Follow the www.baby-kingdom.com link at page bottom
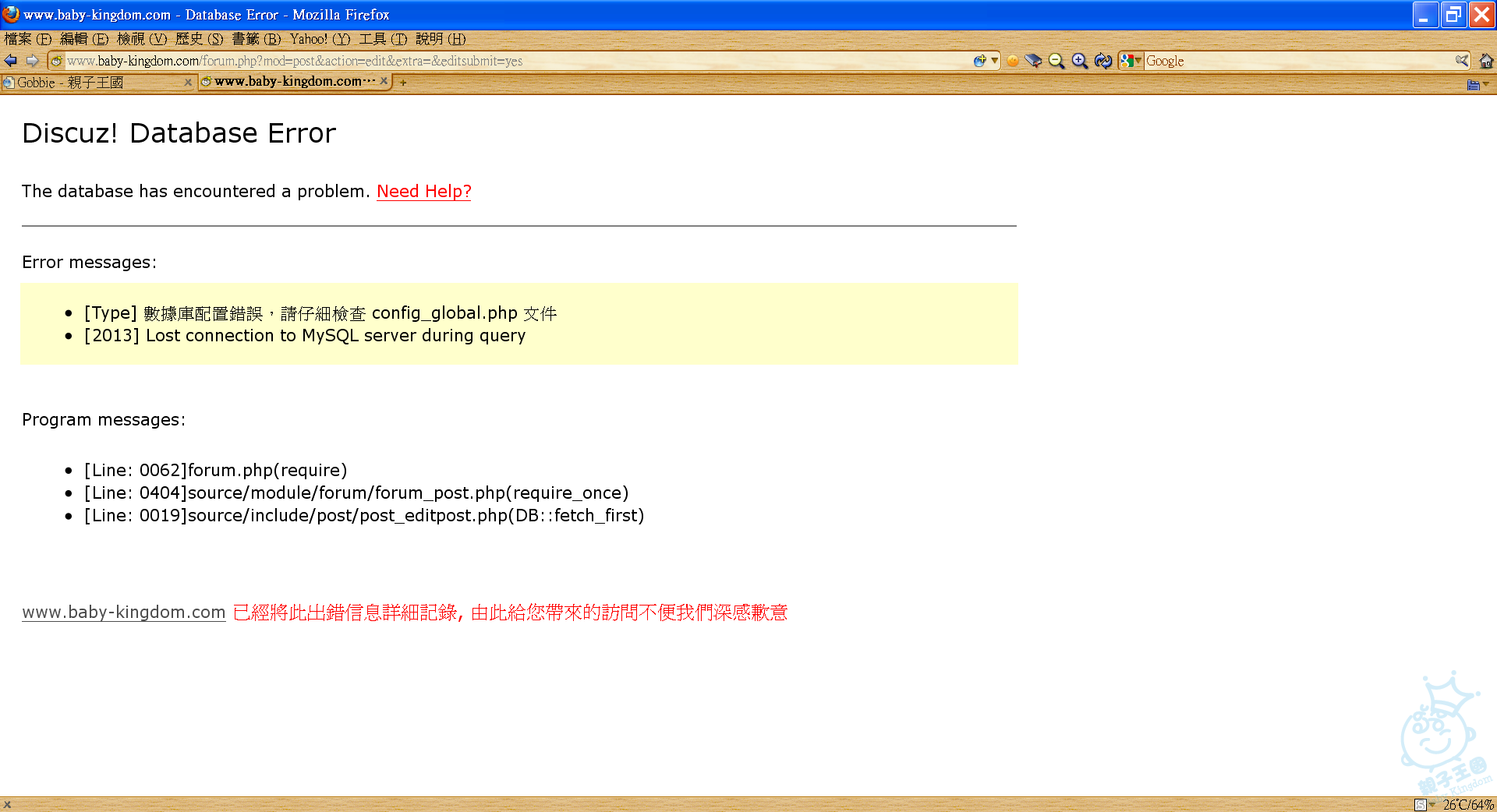 (x=123, y=613)
